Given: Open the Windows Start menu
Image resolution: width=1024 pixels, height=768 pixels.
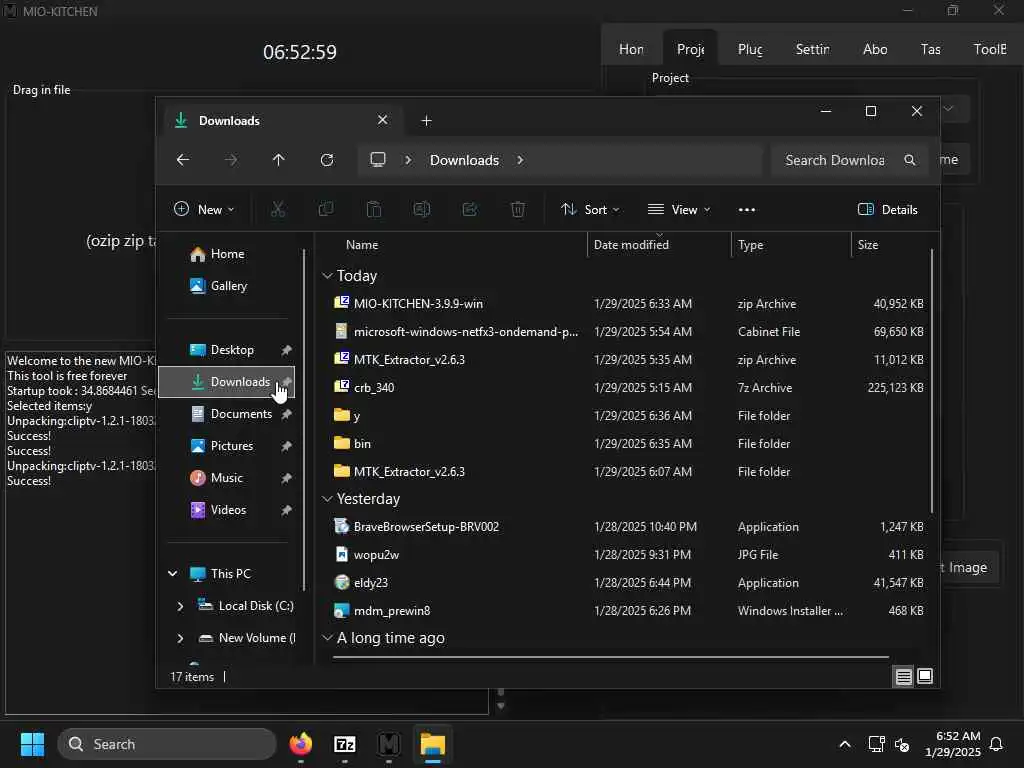Looking at the screenshot, I should 32,744.
